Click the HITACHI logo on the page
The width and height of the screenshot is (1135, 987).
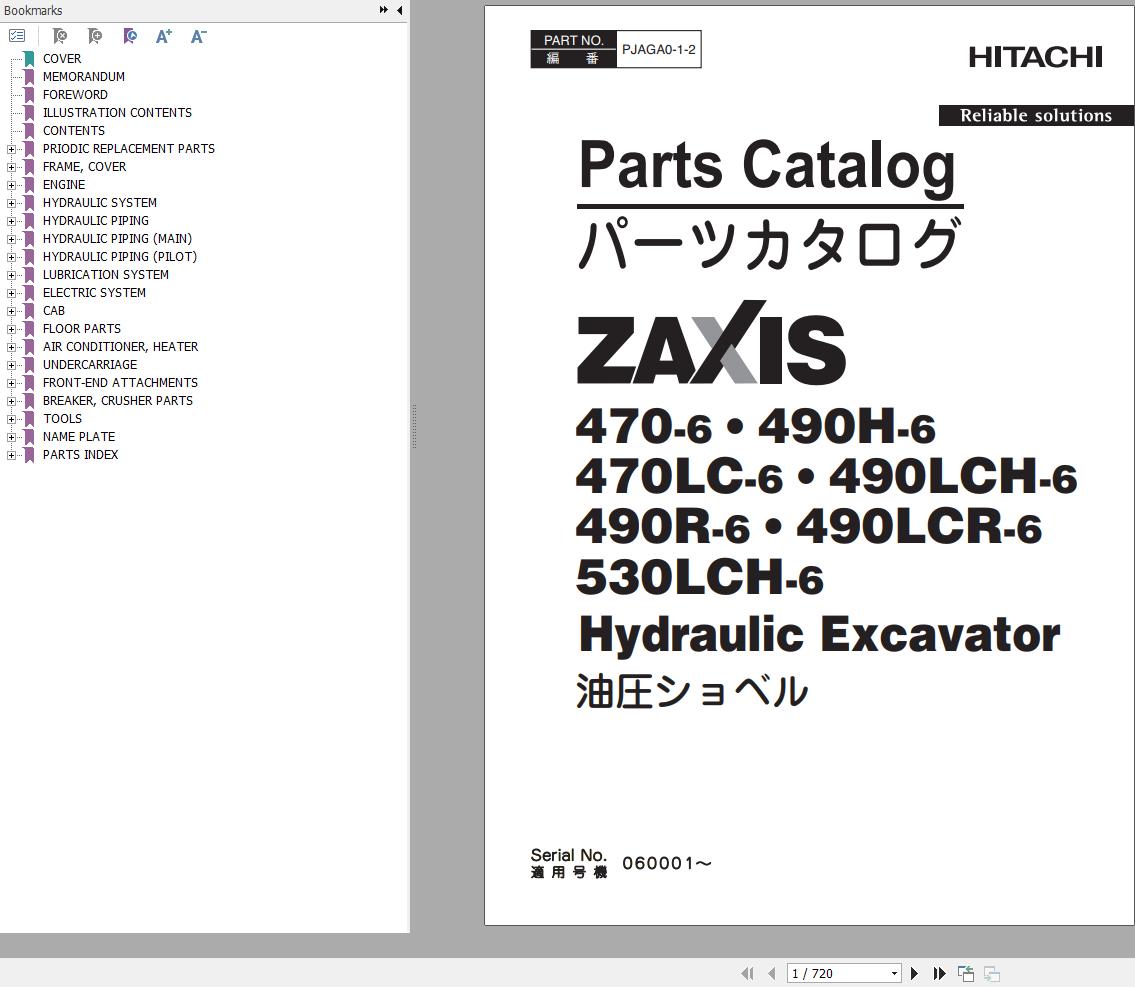pyautogui.click(x=1035, y=57)
